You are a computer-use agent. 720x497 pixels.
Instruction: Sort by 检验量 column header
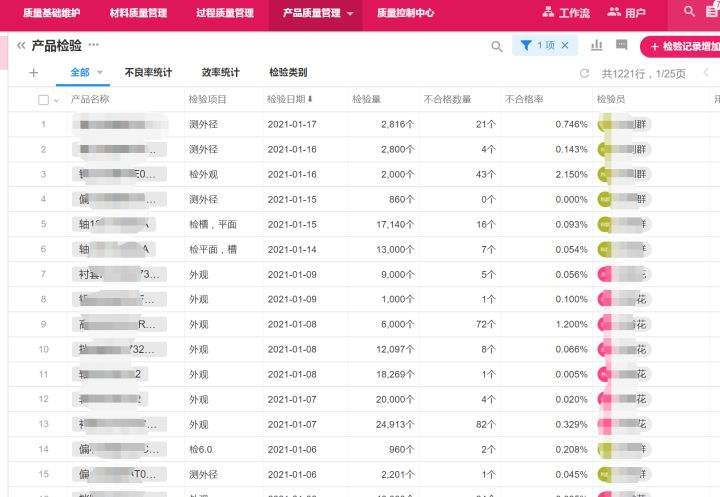[366, 99]
